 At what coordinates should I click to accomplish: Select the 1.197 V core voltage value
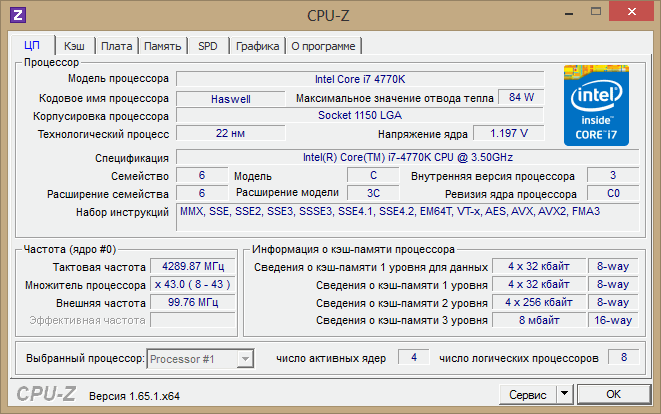[x=509, y=133]
